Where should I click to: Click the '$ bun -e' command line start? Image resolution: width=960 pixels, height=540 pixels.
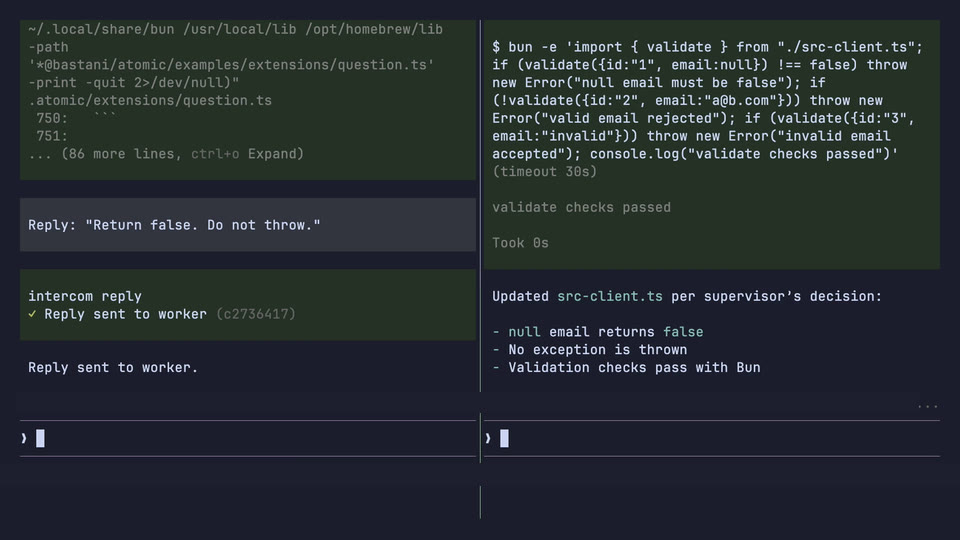[x=525, y=47]
